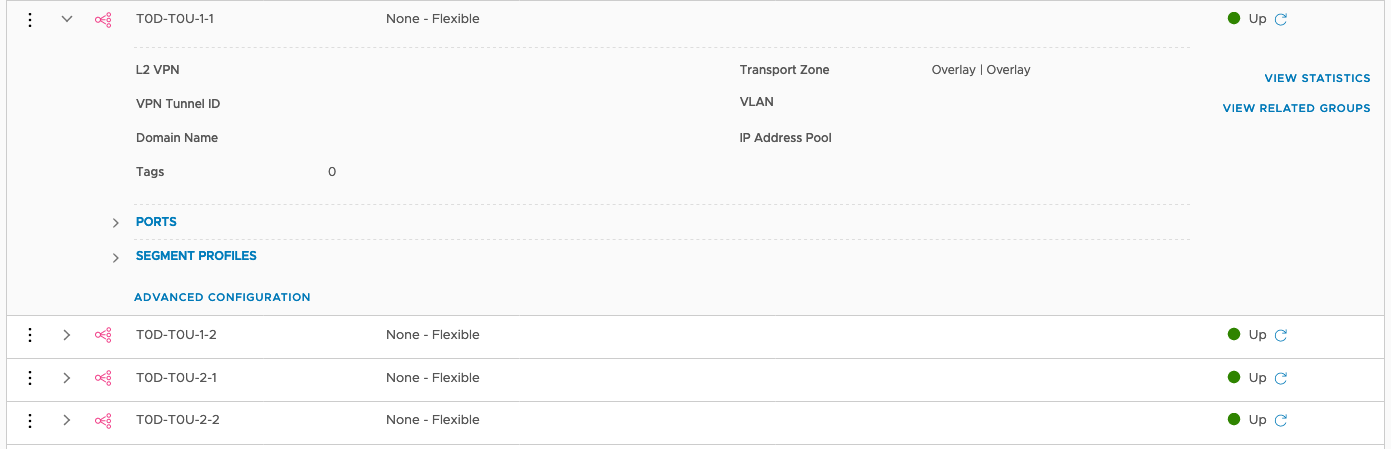Expand the T0D-T0U-2-1 segment row
Viewport: 1391px width, 449px height.
click(x=67, y=378)
